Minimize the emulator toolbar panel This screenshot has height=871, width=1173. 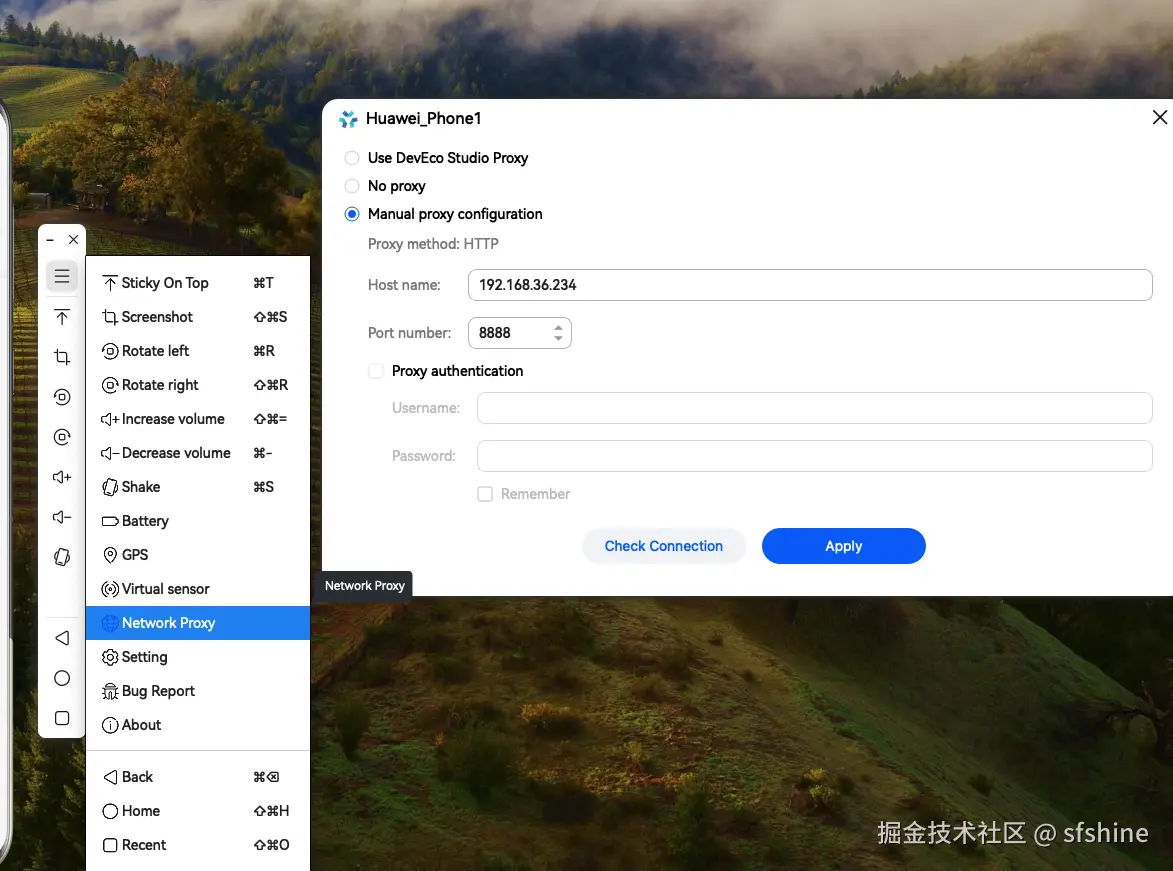click(50, 240)
